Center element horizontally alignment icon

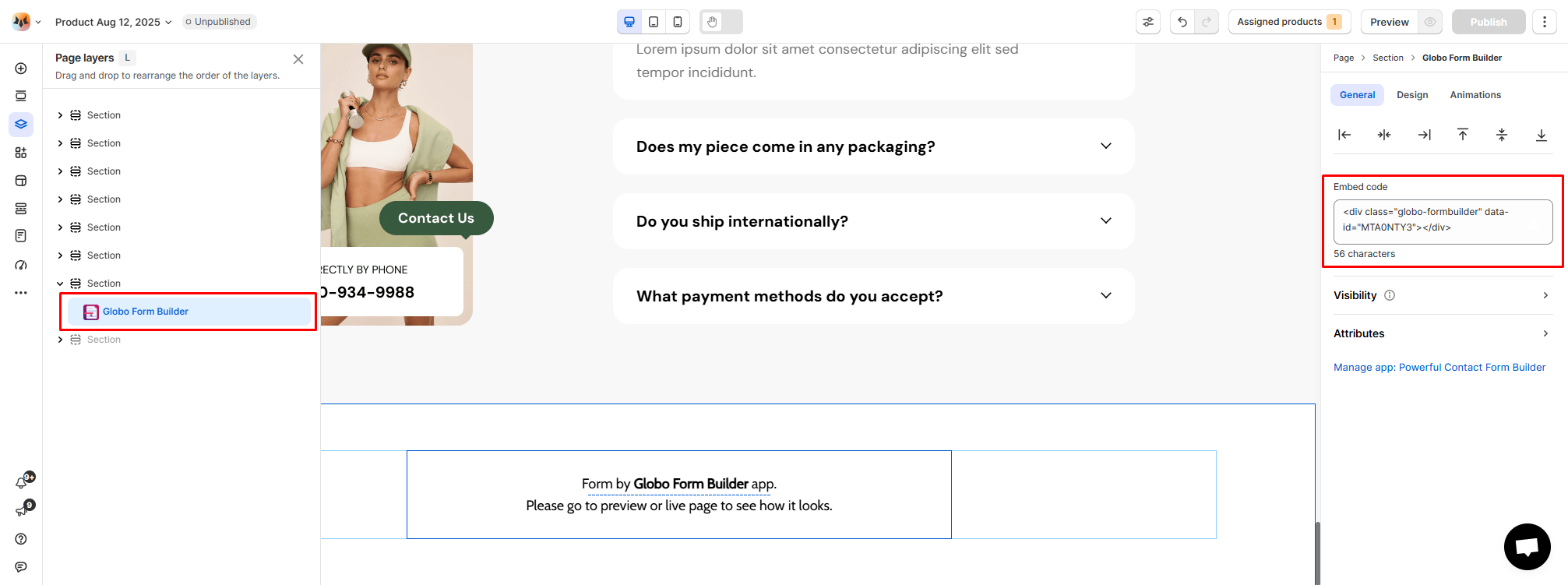[x=1384, y=135]
